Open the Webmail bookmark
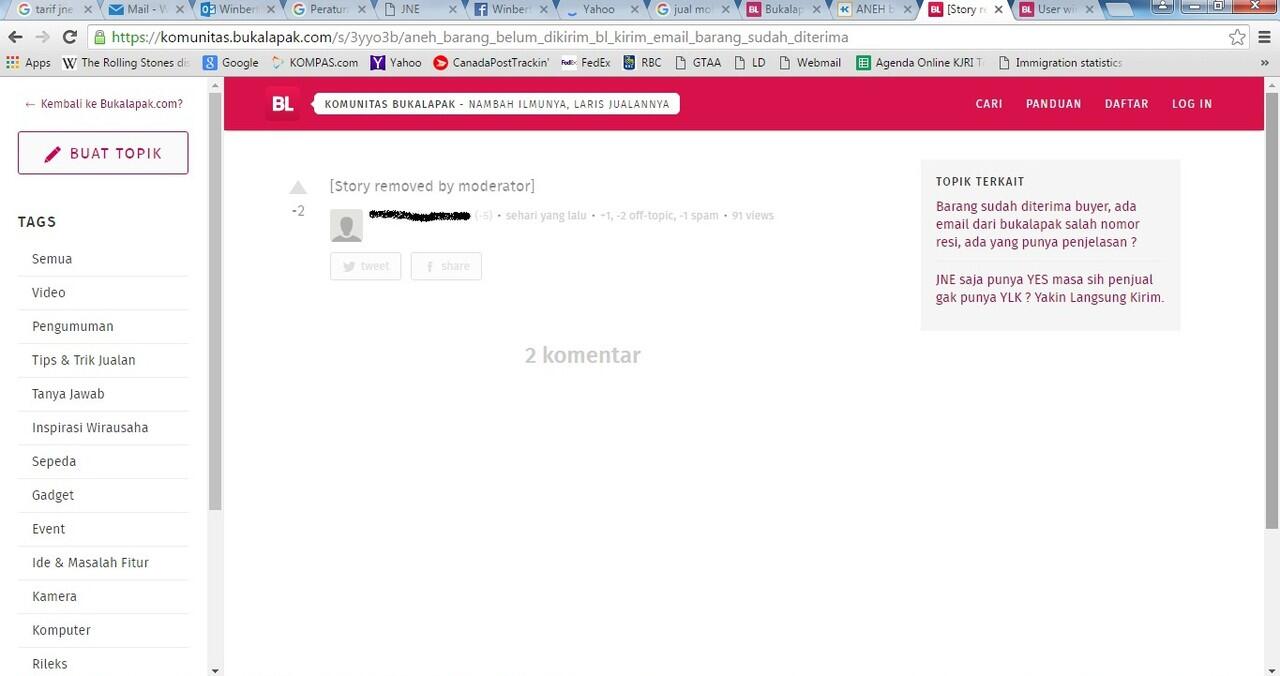The height and width of the screenshot is (676, 1280). [810, 62]
